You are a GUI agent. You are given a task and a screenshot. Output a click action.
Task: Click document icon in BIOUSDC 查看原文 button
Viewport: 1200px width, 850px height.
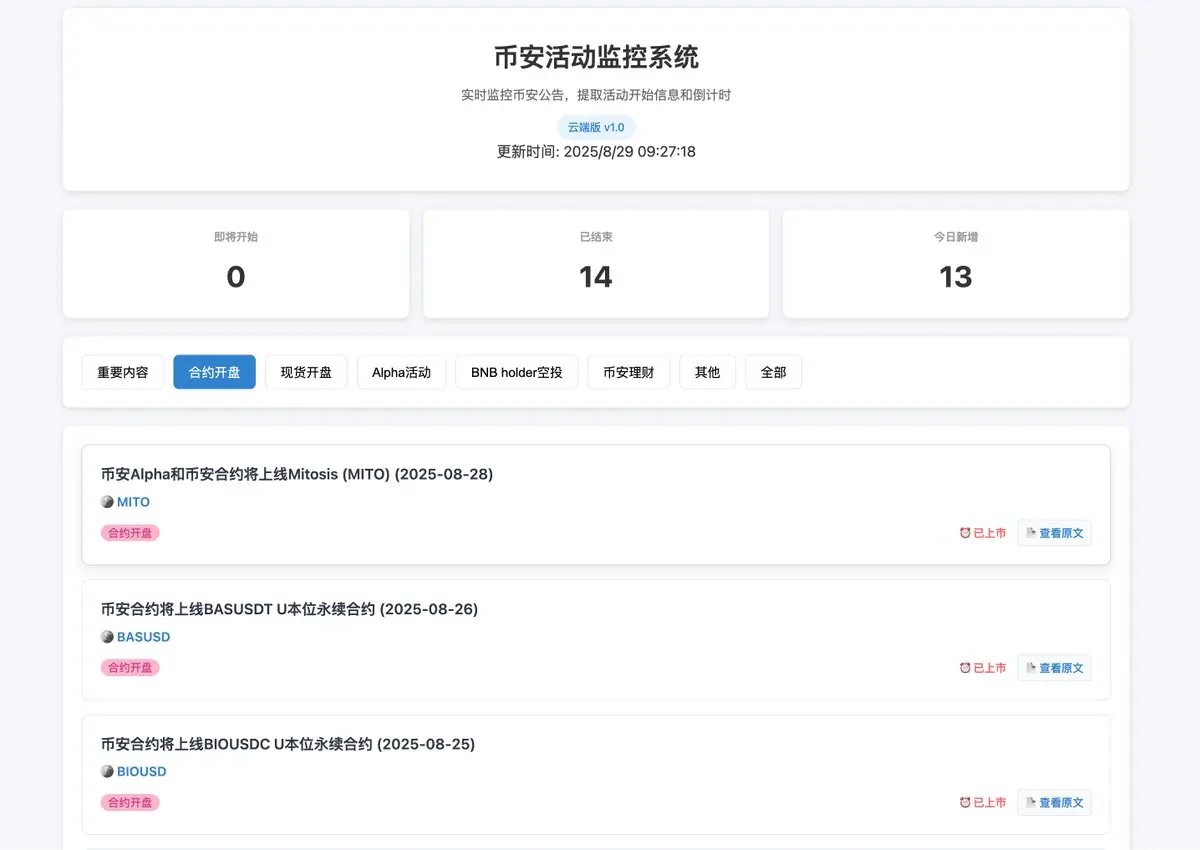tap(1031, 803)
